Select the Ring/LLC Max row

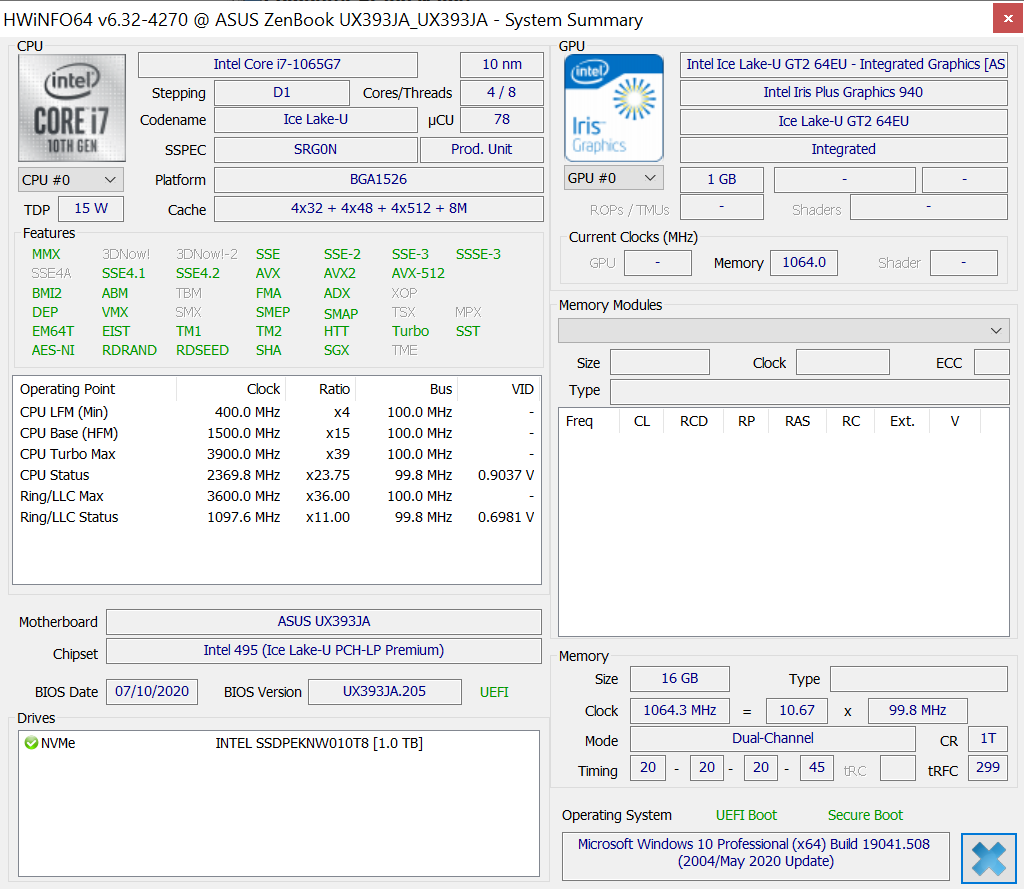(277, 496)
